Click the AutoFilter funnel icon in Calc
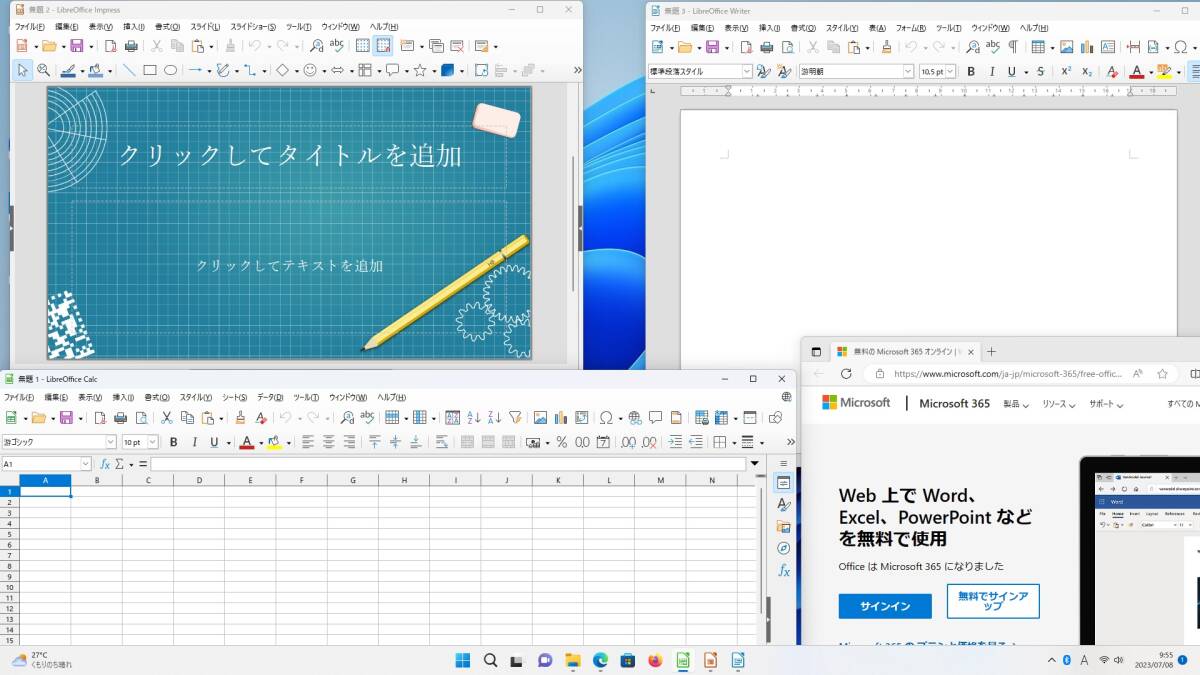The height and width of the screenshot is (675, 1200). point(515,417)
